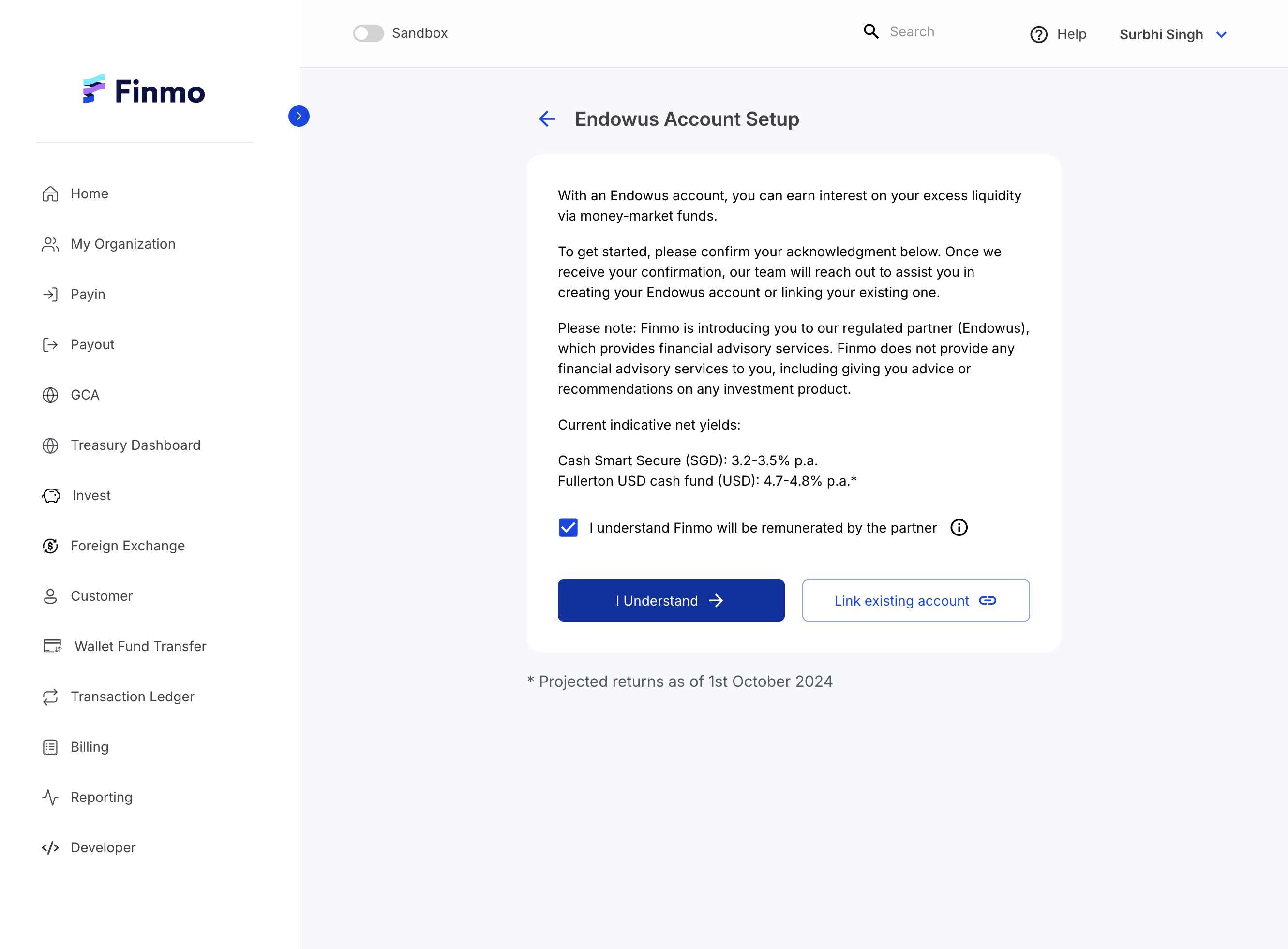This screenshot has height=949, width=1288.
Task: Click the Finmo logo
Action: pyautogui.click(x=144, y=90)
